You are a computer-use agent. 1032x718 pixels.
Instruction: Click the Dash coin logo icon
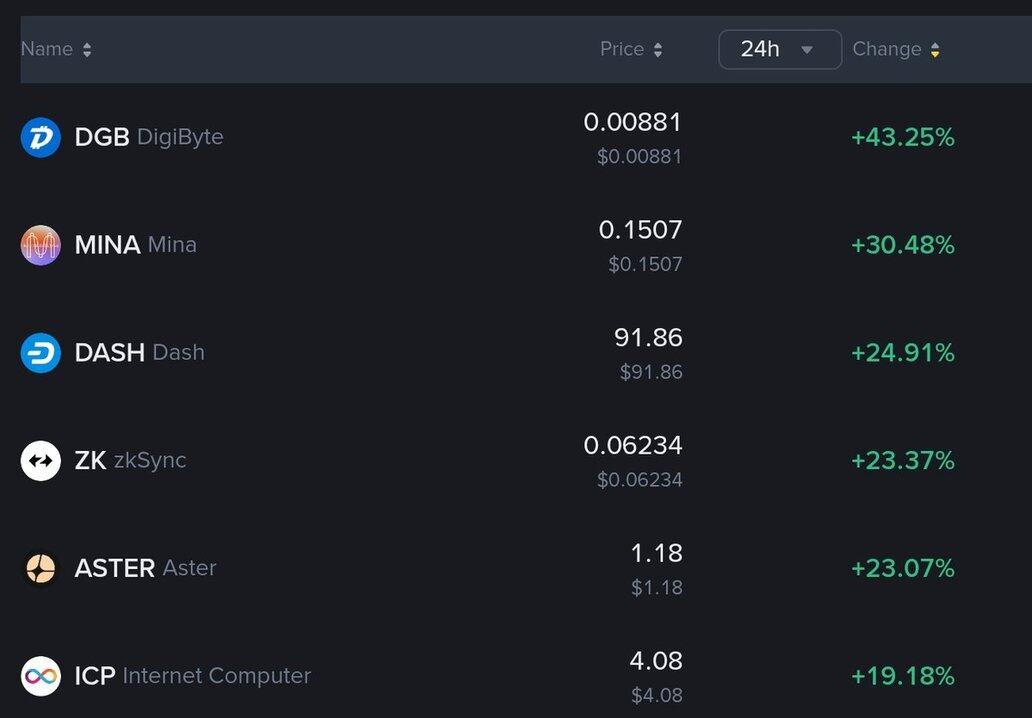coord(41,353)
